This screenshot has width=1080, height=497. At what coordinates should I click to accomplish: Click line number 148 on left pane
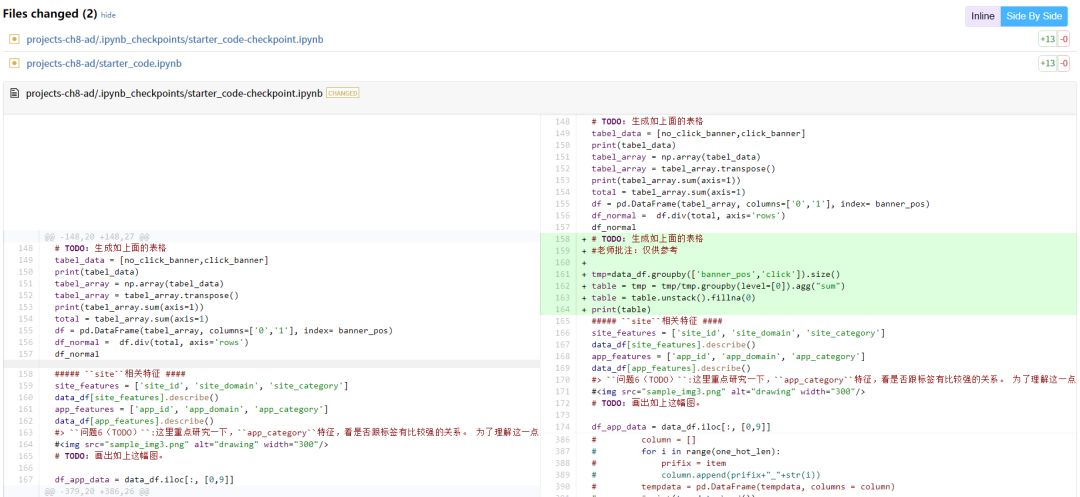[25, 248]
